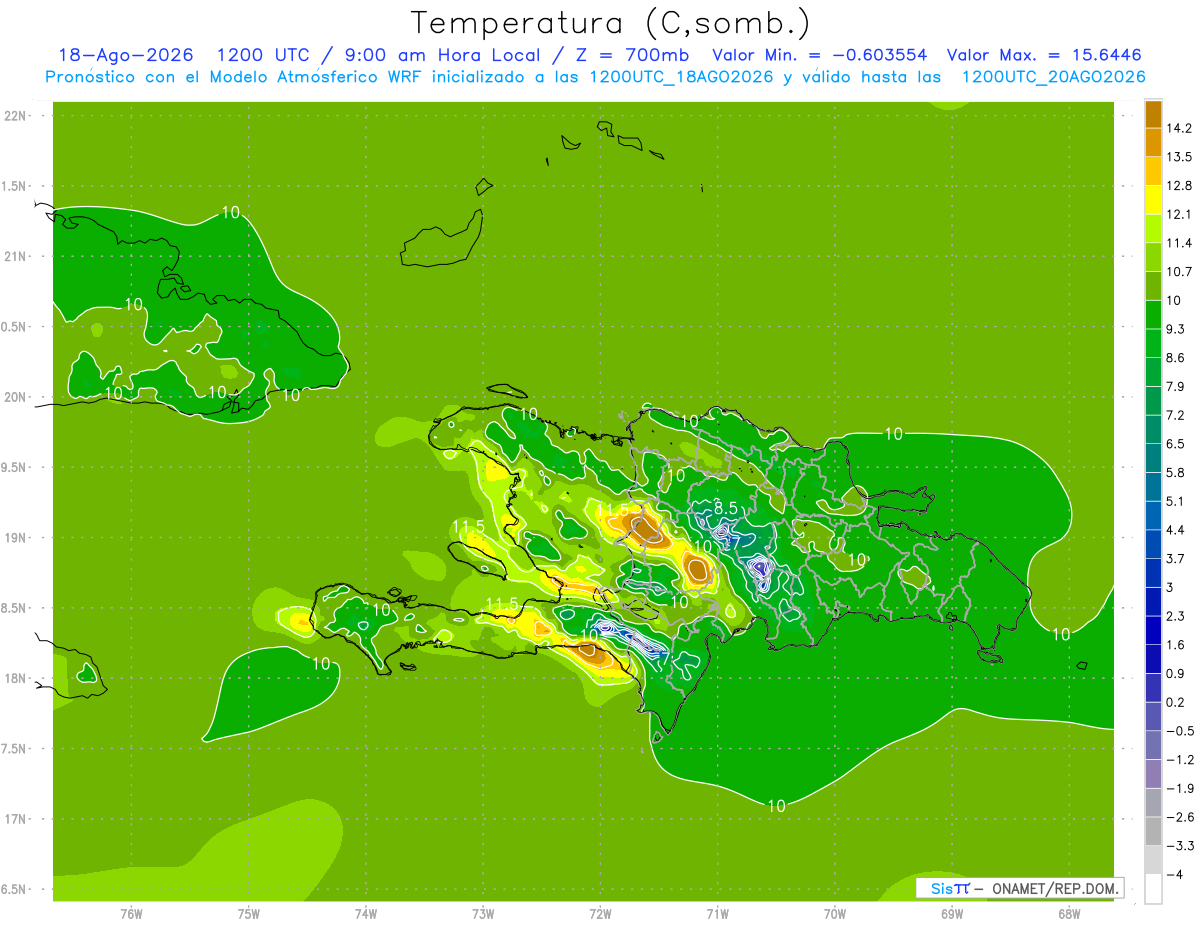Pick the legend swatch between 10.7 and 10
The height and width of the screenshot is (927, 1200).
[x=1153, y=286]
